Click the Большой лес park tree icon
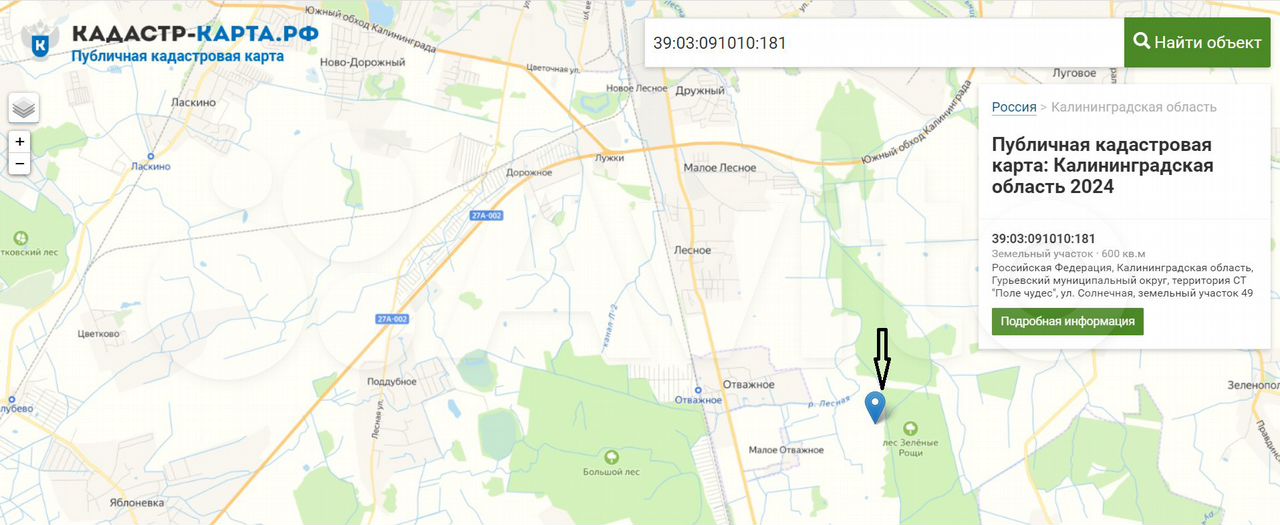This screenshot has height=525, width=1280. [x=612, y=457]
